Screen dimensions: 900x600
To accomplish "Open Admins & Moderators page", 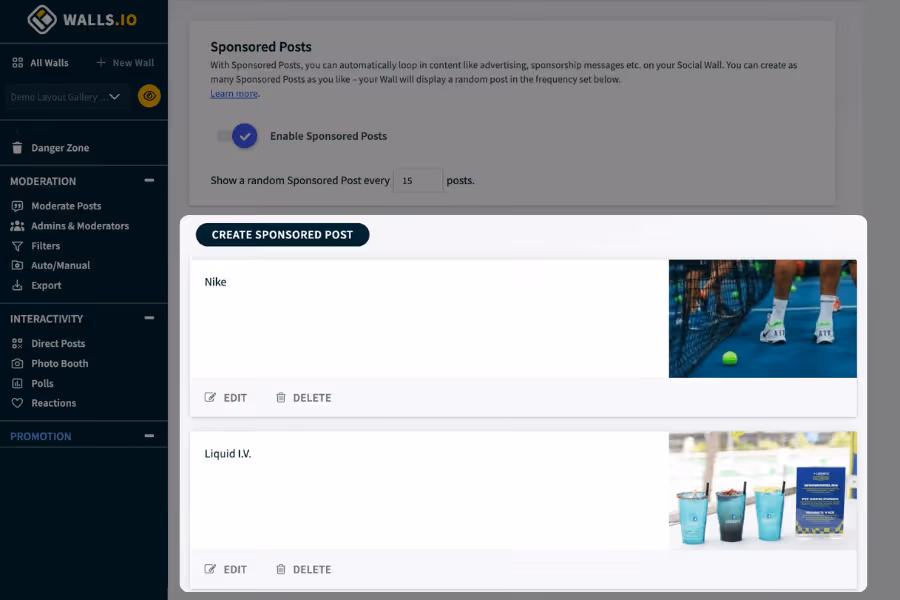I will tap(80, 226).
